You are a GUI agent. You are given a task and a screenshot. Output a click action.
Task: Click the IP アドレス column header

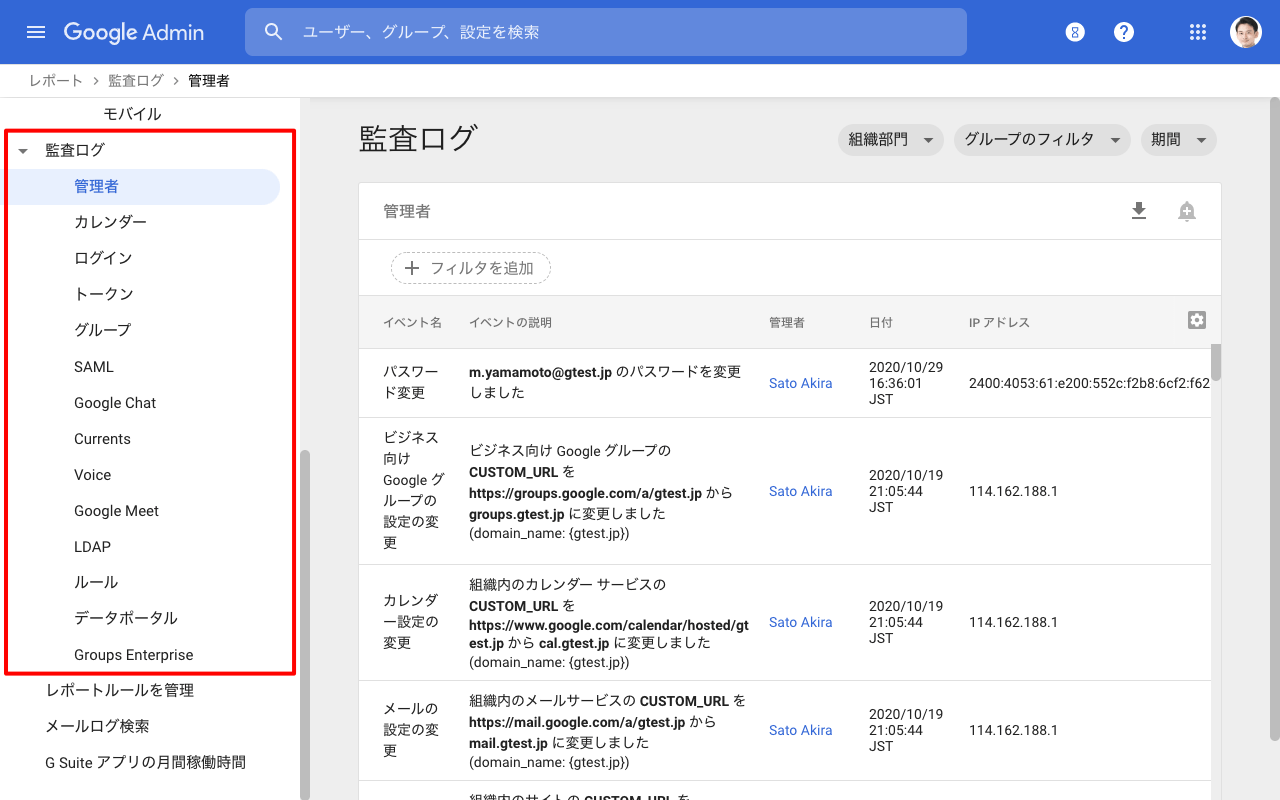coord(999,322)
